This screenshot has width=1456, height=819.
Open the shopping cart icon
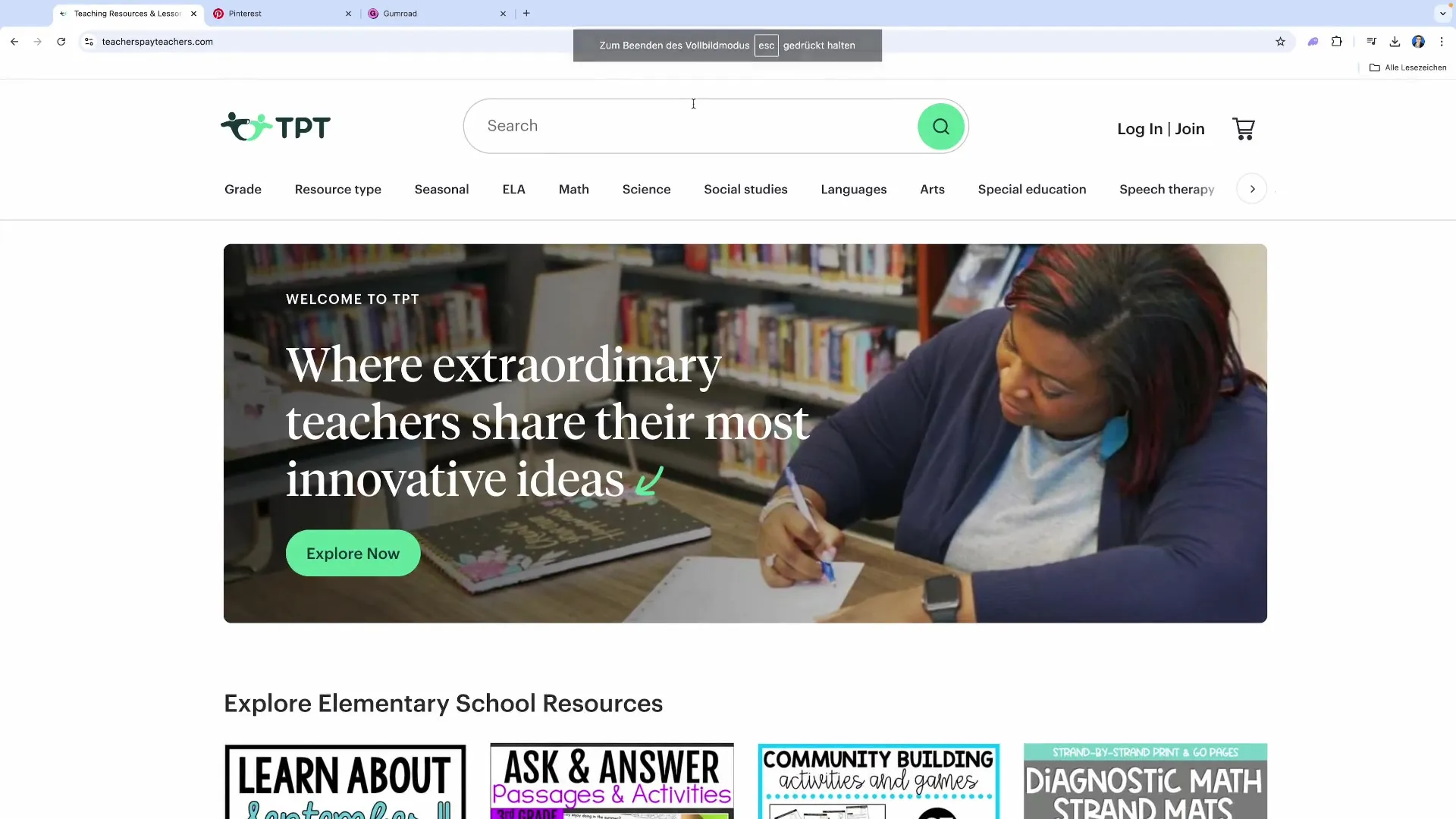pos(1244,129)
